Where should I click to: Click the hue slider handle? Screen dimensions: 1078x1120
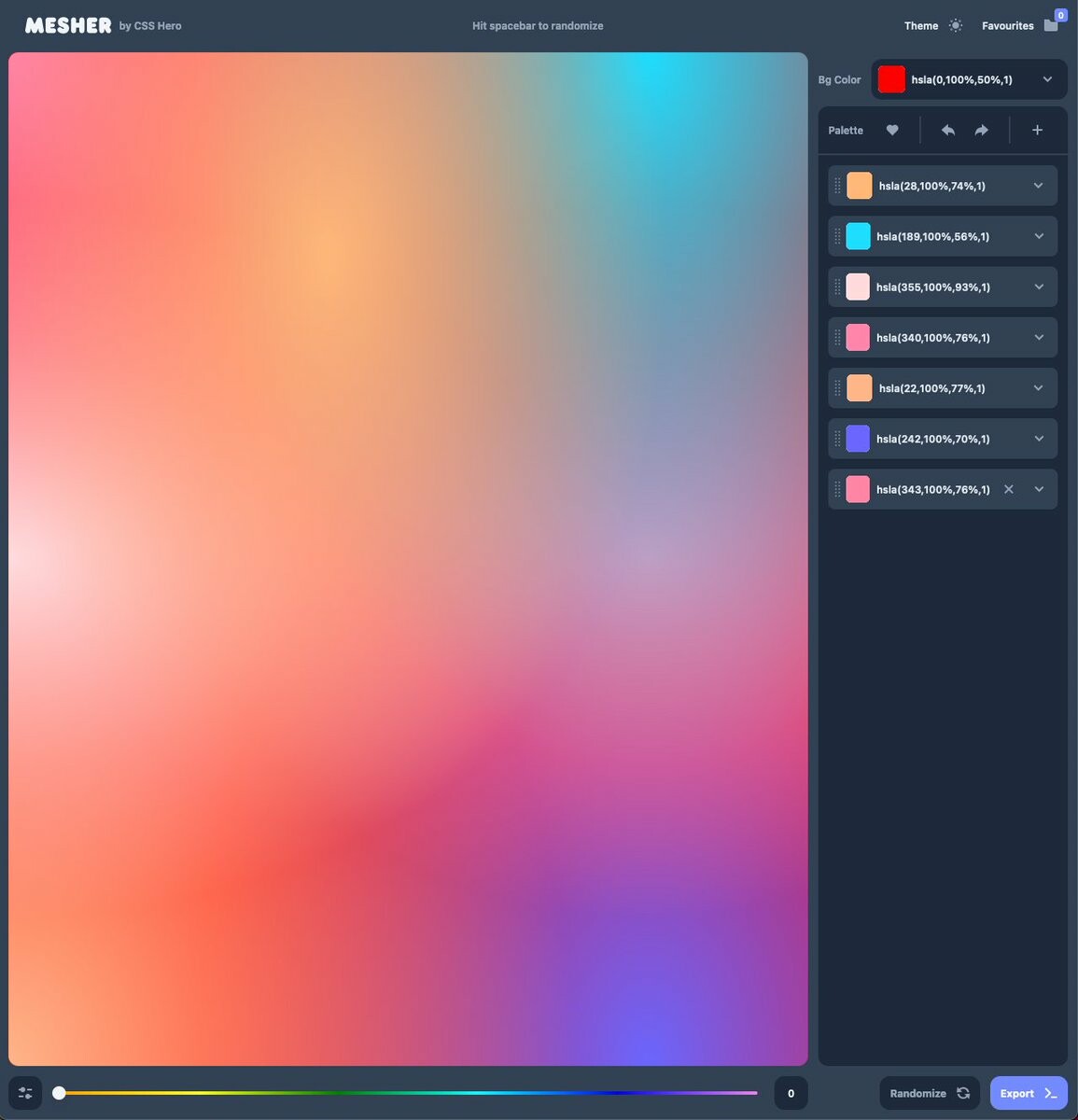coord(59,1093)
